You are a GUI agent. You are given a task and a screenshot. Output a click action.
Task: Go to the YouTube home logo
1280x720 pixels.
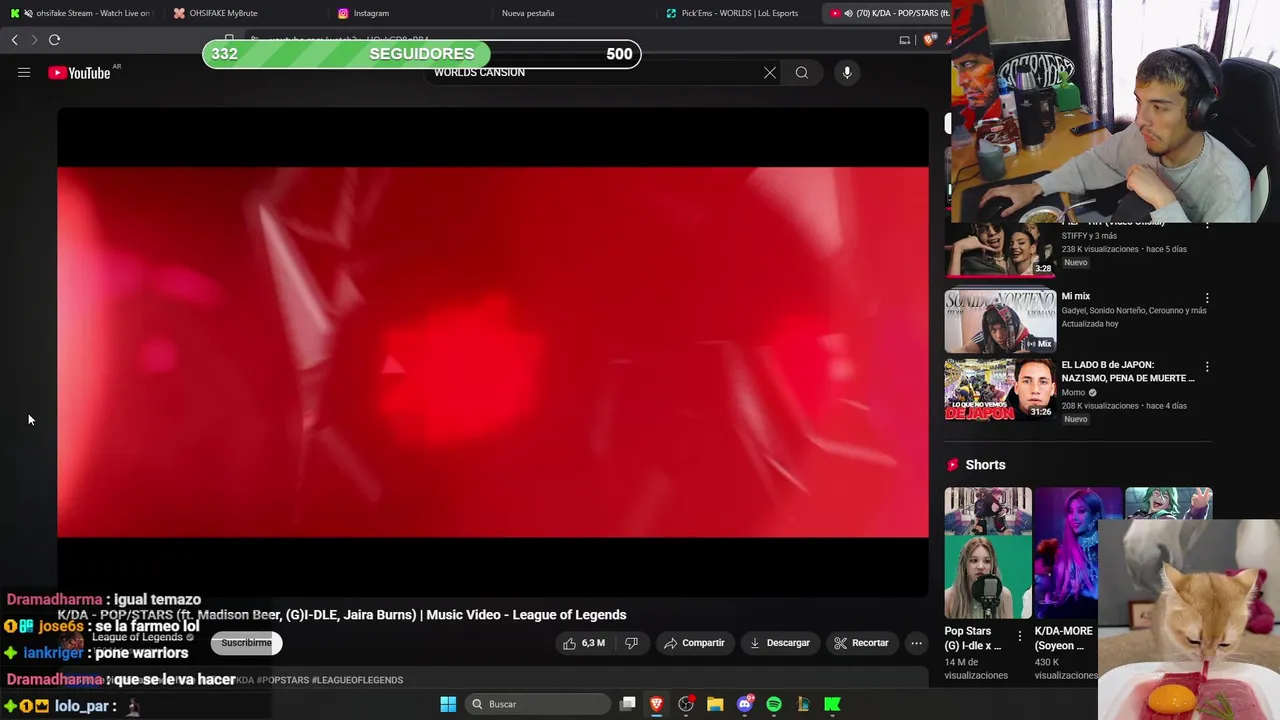tap(79, 72)
